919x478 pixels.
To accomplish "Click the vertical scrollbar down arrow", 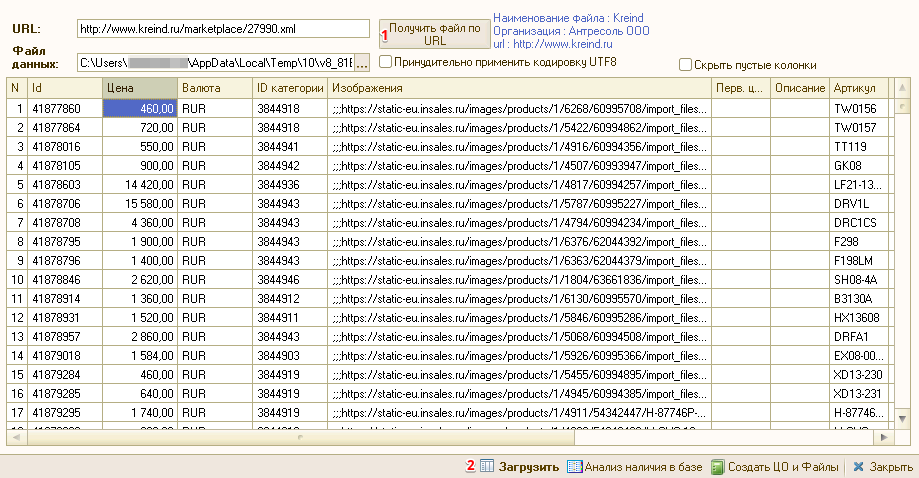I will tap(901, 418).
